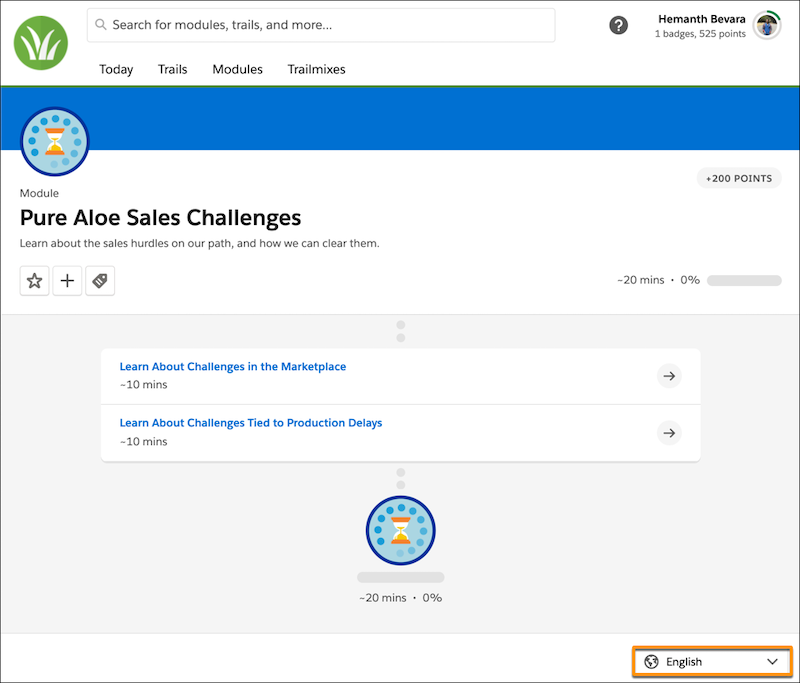Click the Pure Aloe Sales Challenges title
The height and width of the screenshot is (683, 800).
click(x=161, y=218)
